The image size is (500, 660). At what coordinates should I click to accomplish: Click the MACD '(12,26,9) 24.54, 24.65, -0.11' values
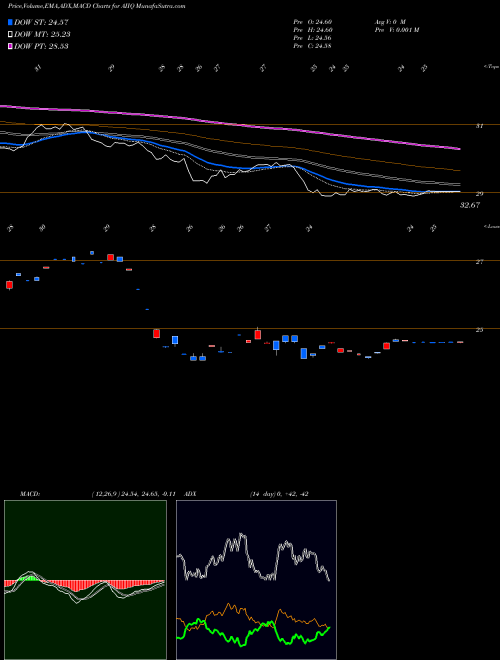[133, 494]
